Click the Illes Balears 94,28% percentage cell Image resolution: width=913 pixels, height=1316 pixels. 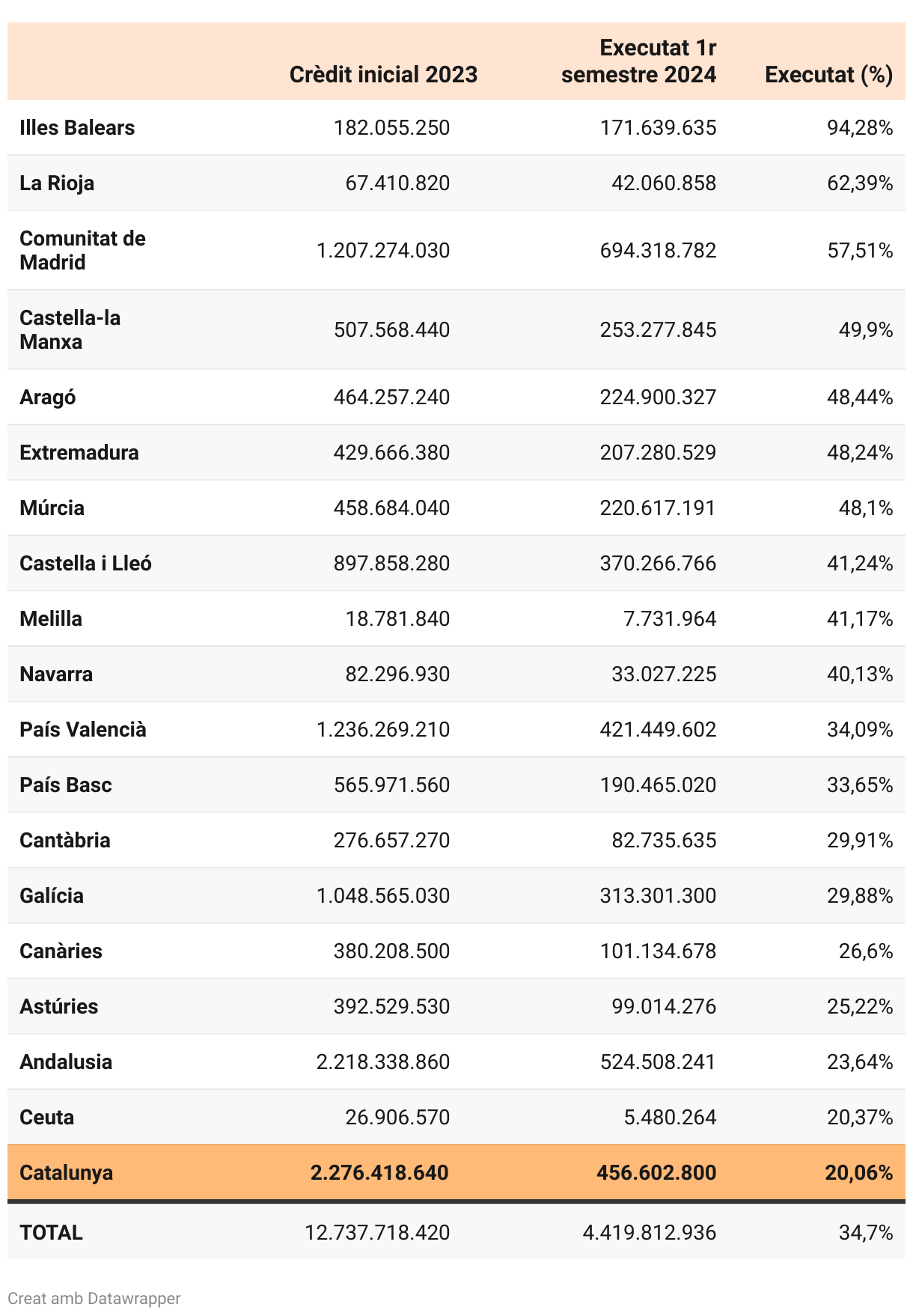(x=859, y=128)
